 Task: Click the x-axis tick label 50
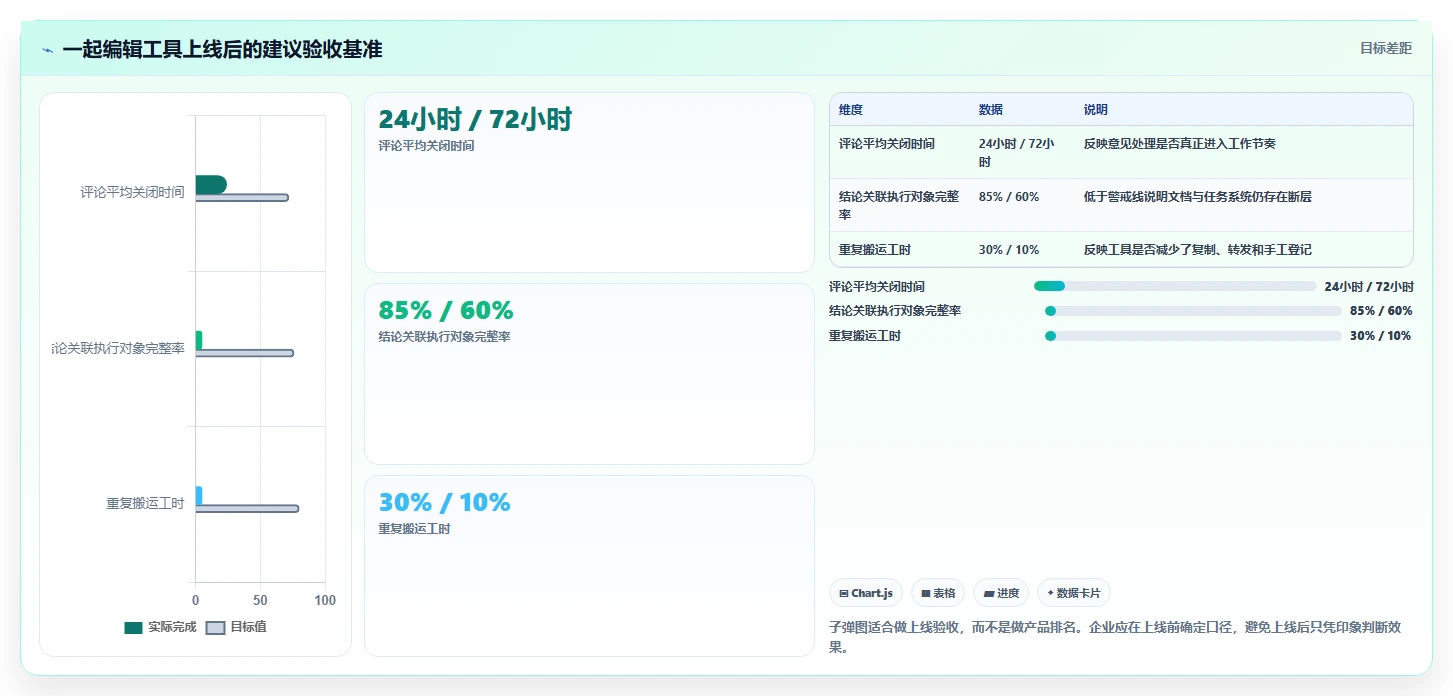pos(260,600)
